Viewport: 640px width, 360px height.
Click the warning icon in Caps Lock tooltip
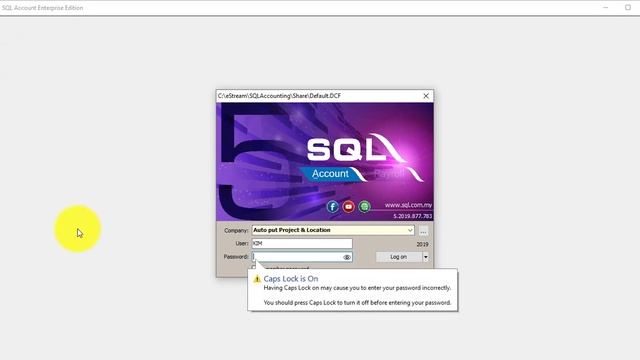(257, 279)
